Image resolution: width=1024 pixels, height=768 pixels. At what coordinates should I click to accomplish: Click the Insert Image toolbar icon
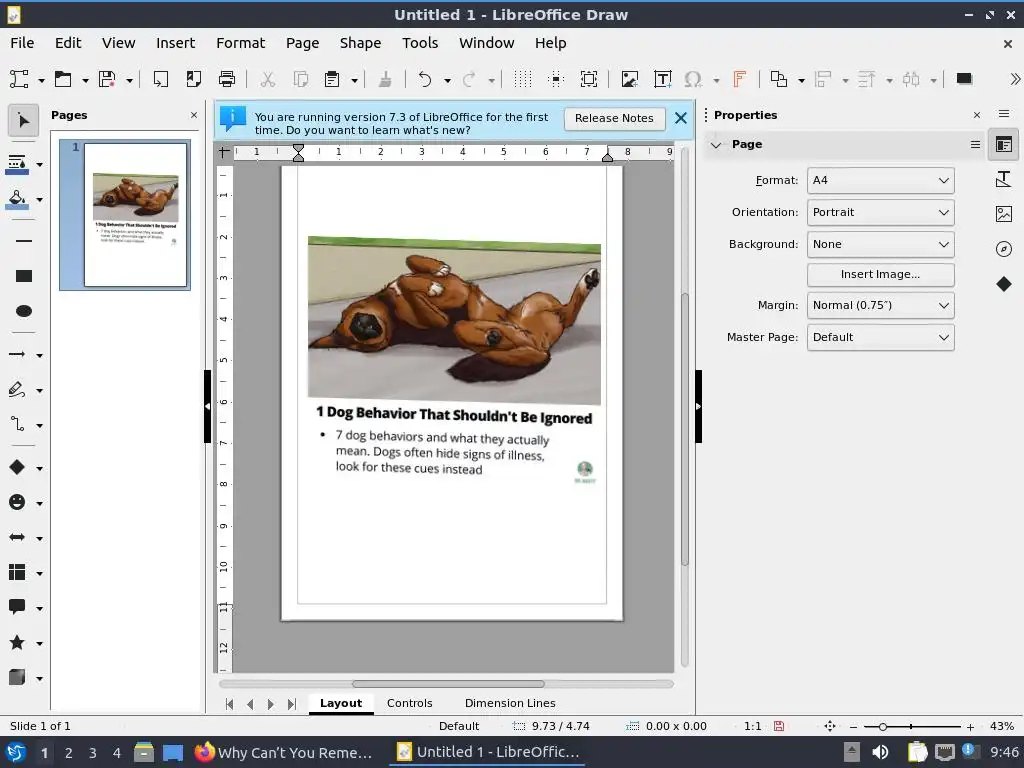pyautogui.click(x=629, y=79)
